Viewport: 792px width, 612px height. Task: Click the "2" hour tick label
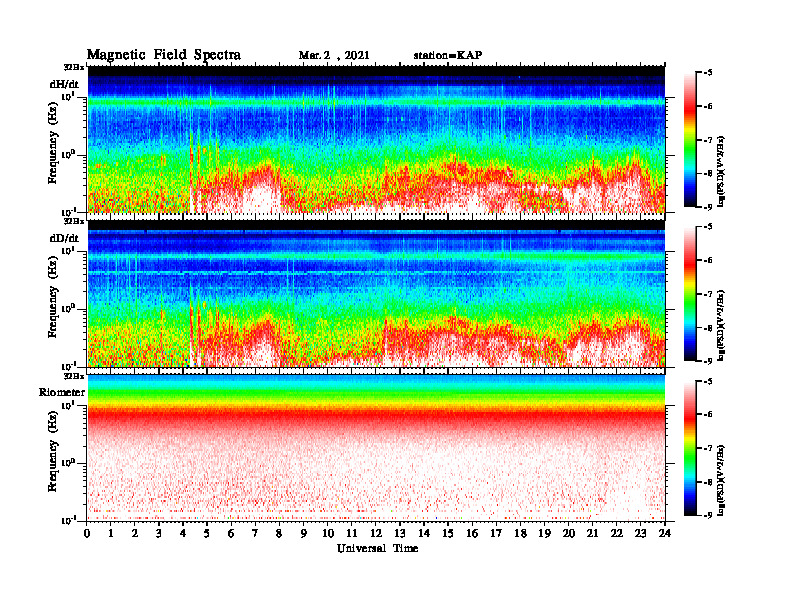coord(135,533)
